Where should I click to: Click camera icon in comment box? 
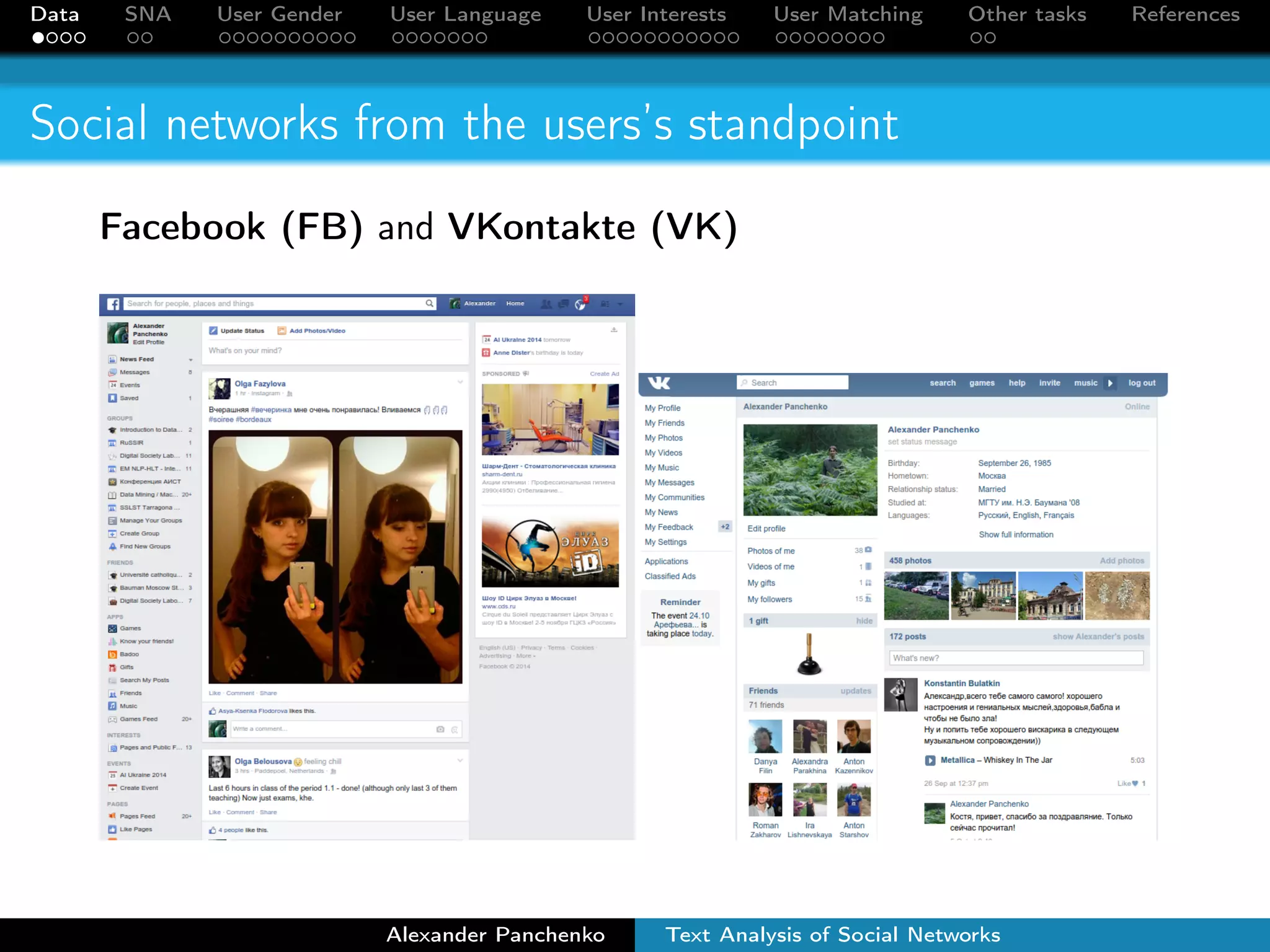click(x=440, y=729)
